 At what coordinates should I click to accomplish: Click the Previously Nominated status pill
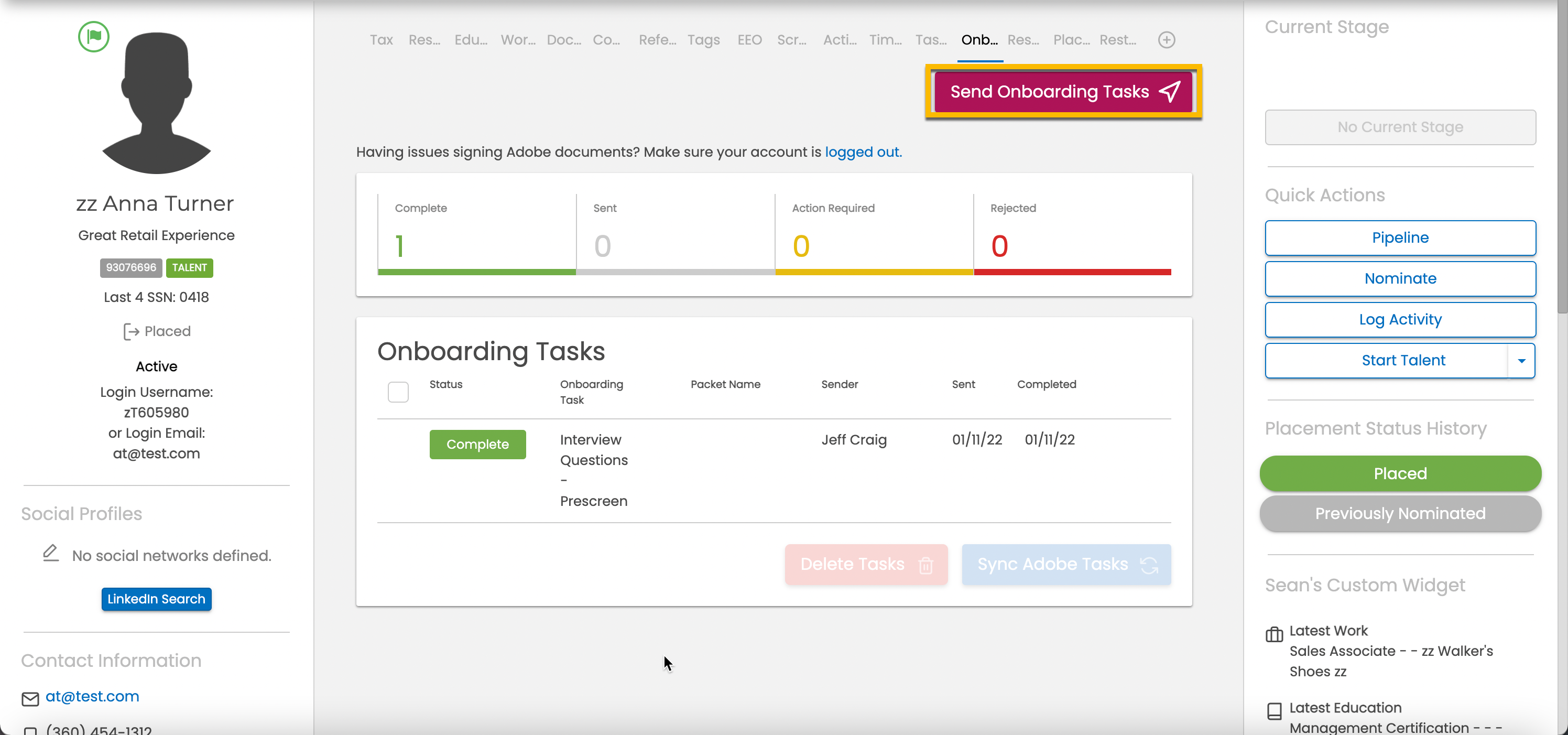(x=1400, y=513)
